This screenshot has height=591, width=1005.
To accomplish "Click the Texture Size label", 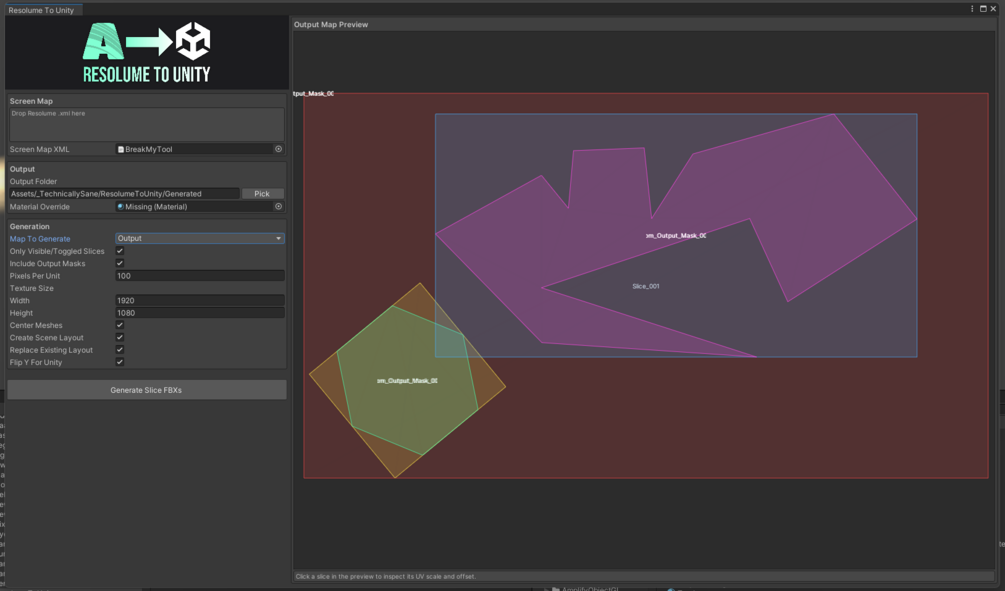I will pyautogui.click(x=31, y=288).
